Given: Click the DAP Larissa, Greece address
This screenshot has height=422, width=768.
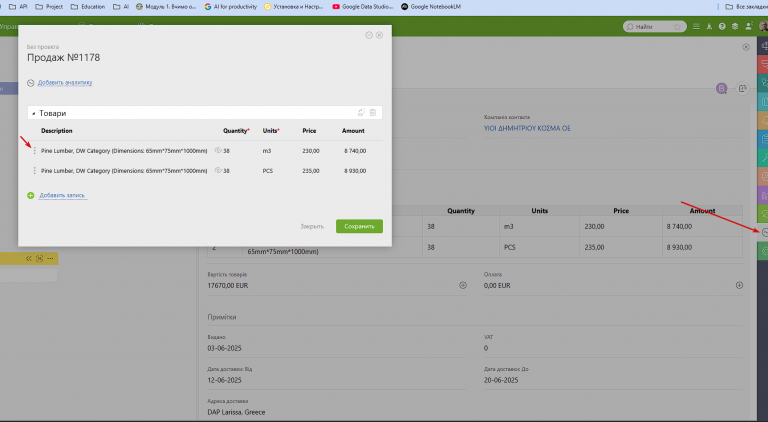Looking at the screenshot, I should point(236,412).
